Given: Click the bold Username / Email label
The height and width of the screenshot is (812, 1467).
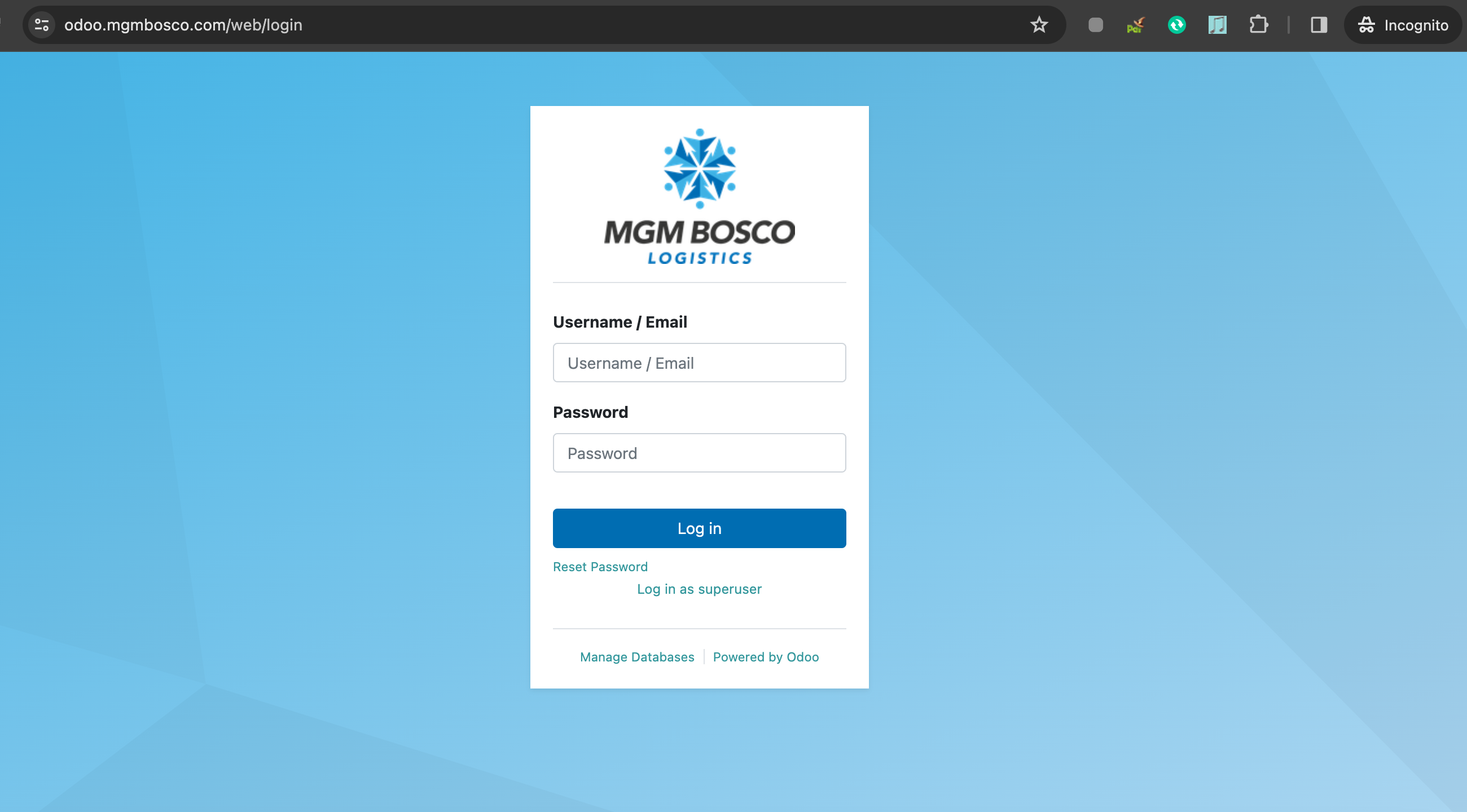Looking at the screenshot, I should (620, 322).
